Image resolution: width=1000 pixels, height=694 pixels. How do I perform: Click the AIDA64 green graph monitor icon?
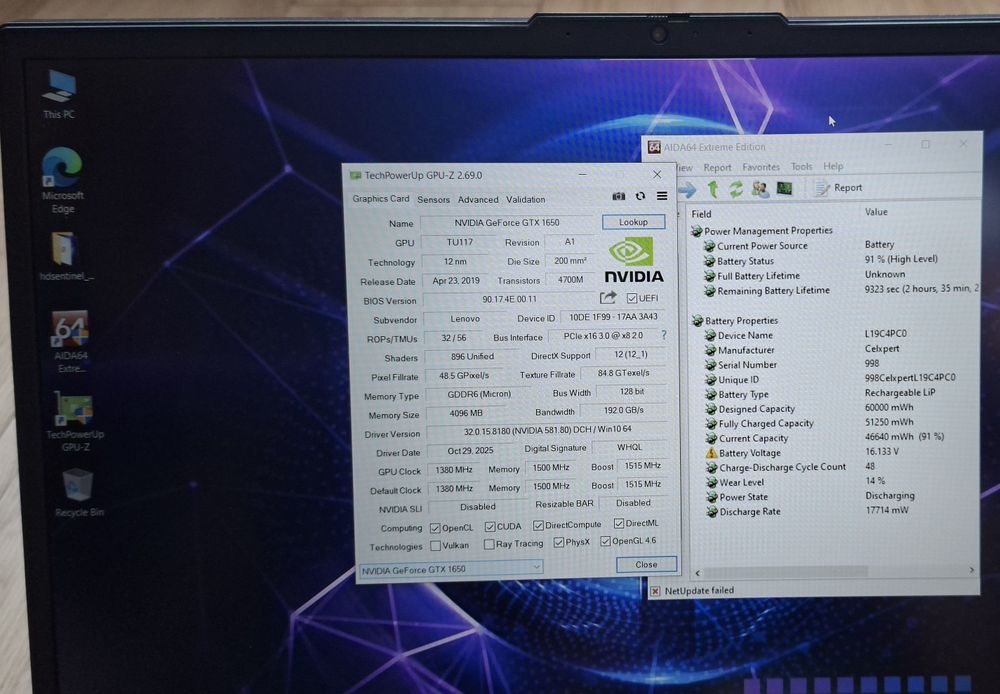point(784,188)
